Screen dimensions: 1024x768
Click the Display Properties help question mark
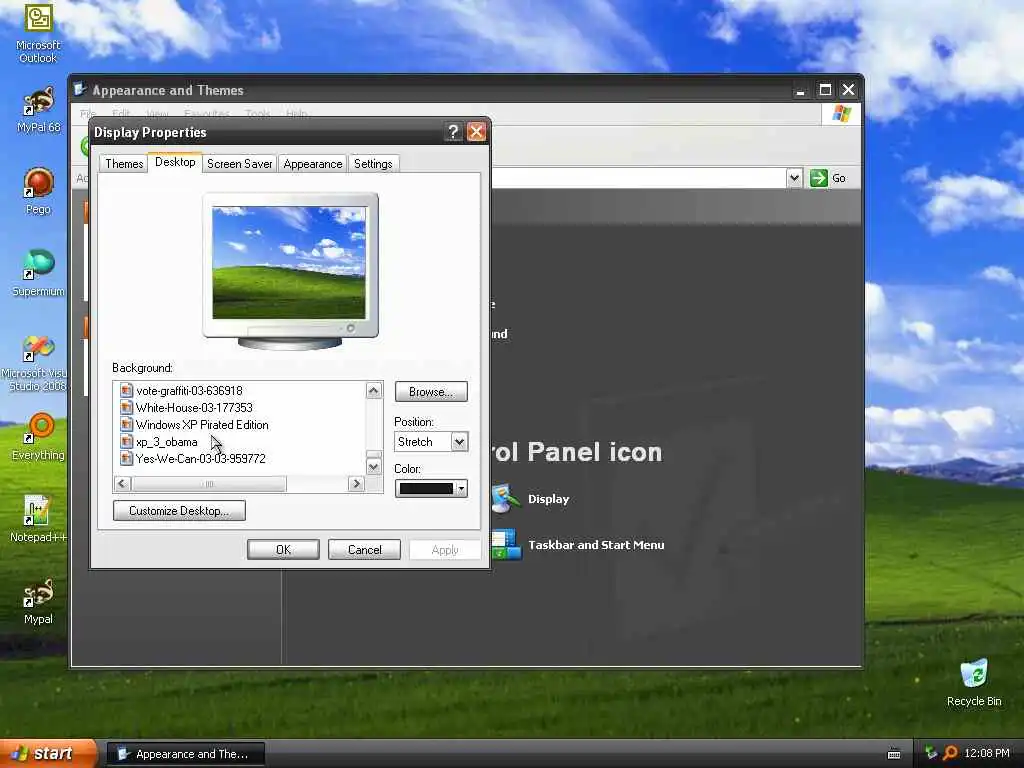453,132
